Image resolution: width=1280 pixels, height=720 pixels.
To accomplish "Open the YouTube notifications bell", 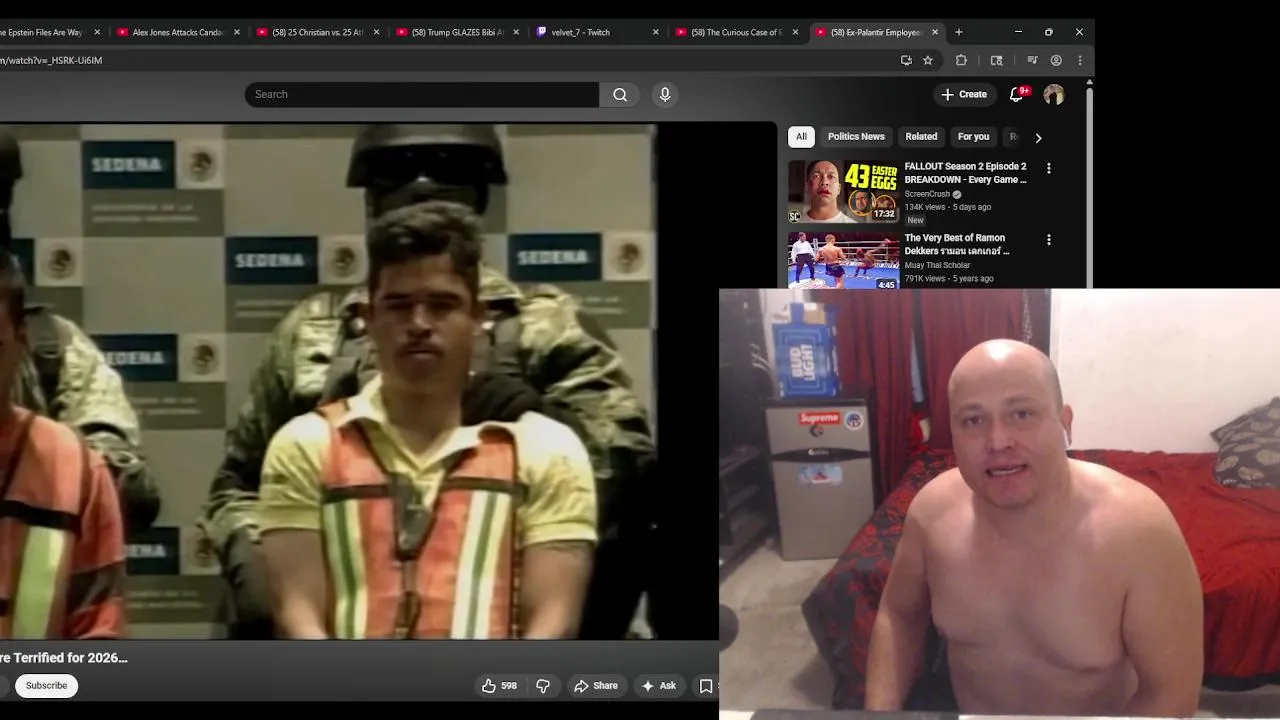I will tap(1016, 94).
